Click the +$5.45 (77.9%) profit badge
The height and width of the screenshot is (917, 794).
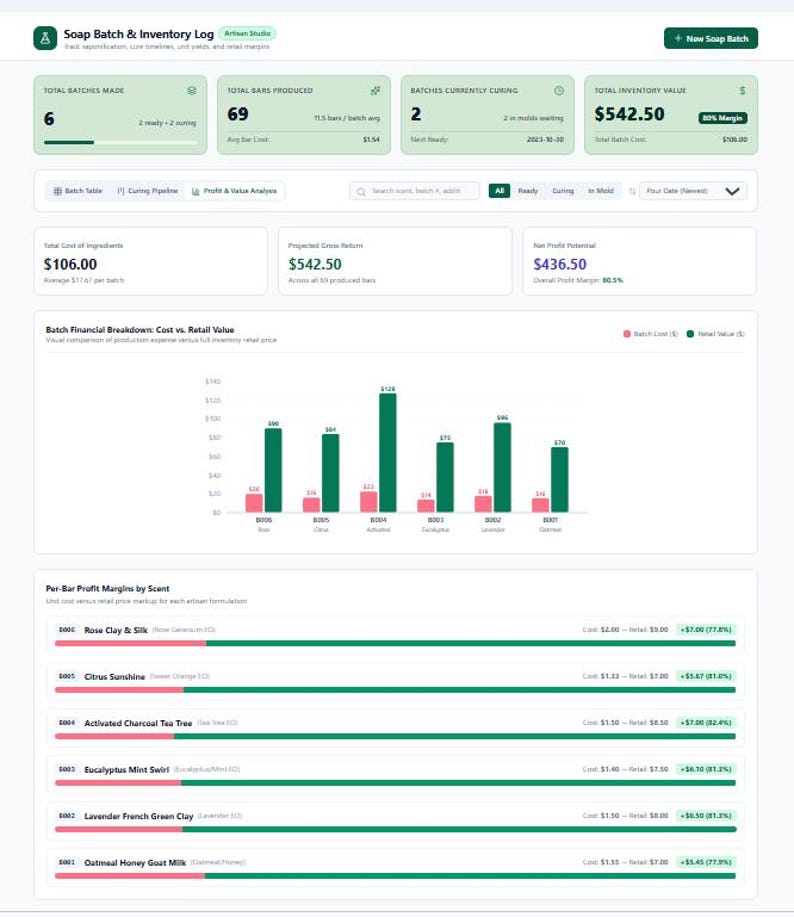pos(706,862)
